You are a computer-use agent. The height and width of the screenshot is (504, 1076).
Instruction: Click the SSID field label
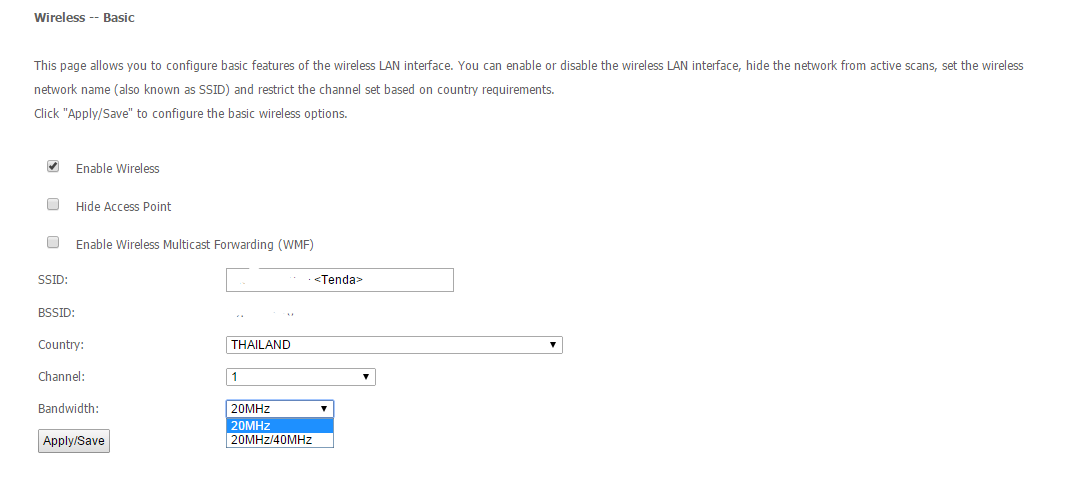[x=53, y=279]
